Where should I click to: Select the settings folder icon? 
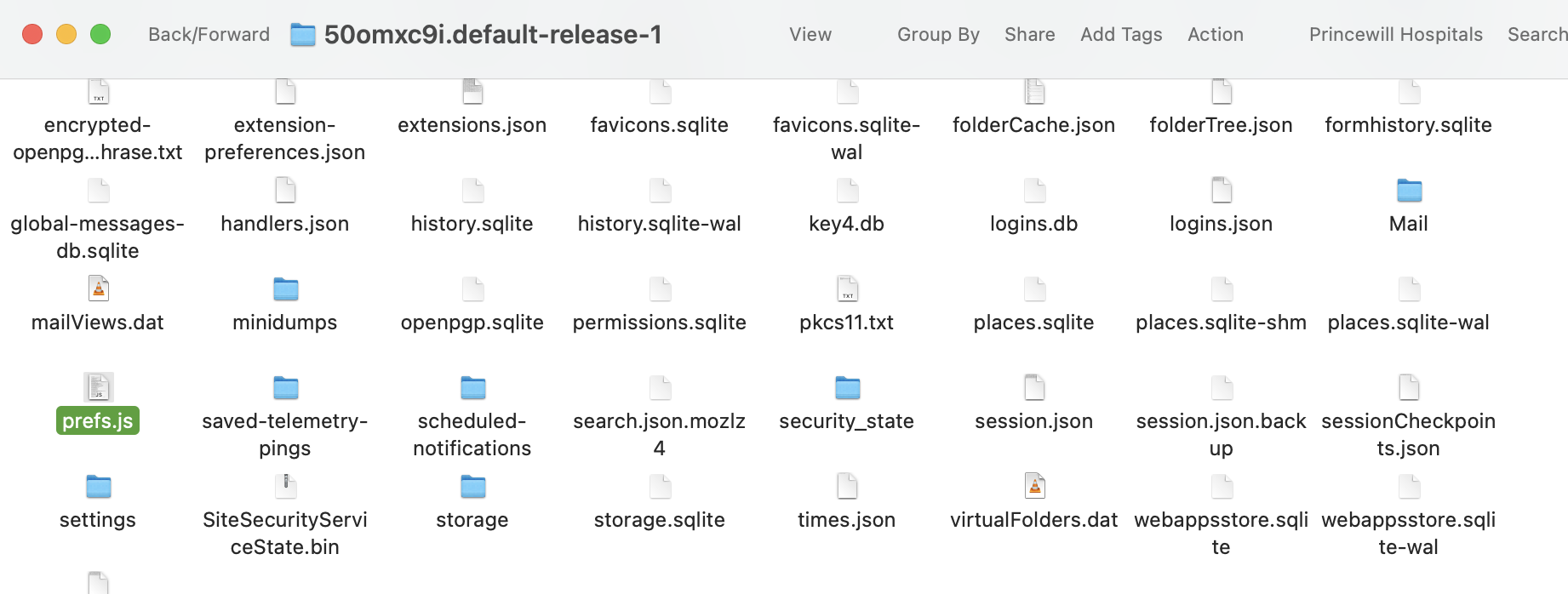98,487
